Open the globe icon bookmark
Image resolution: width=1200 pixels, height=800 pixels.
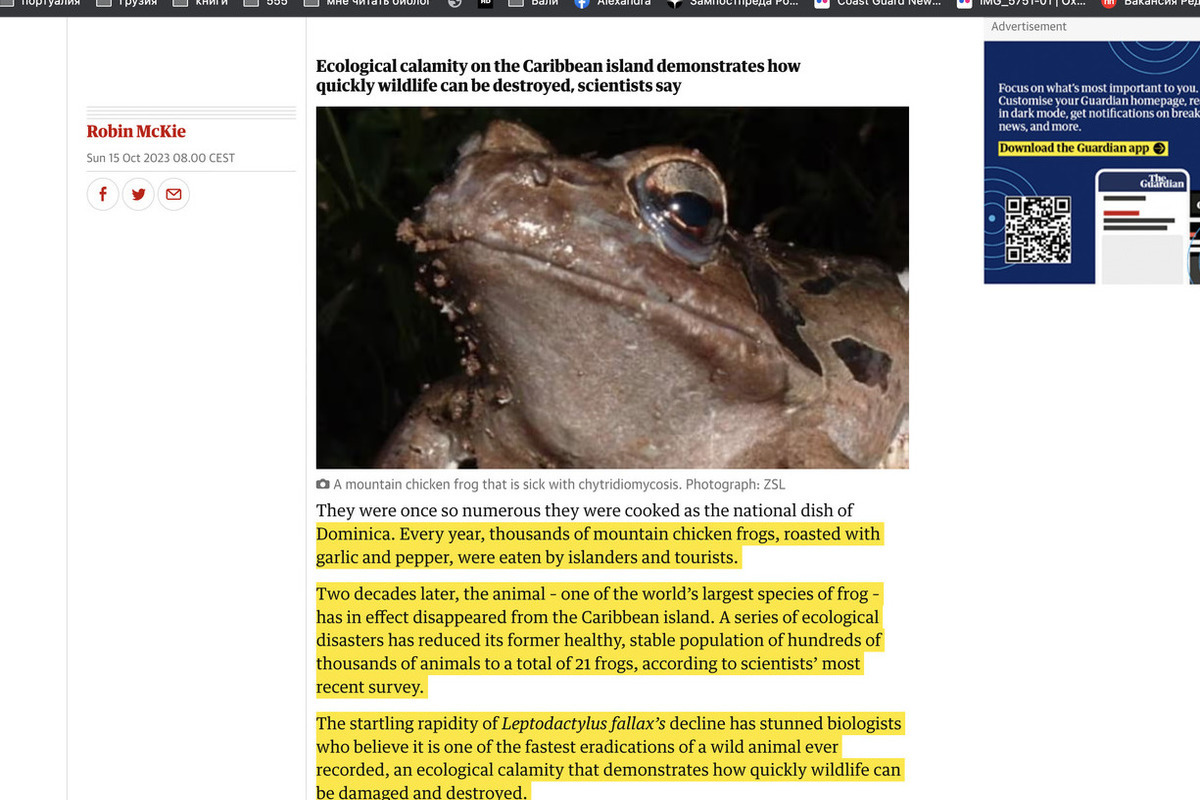coord(454,3)
